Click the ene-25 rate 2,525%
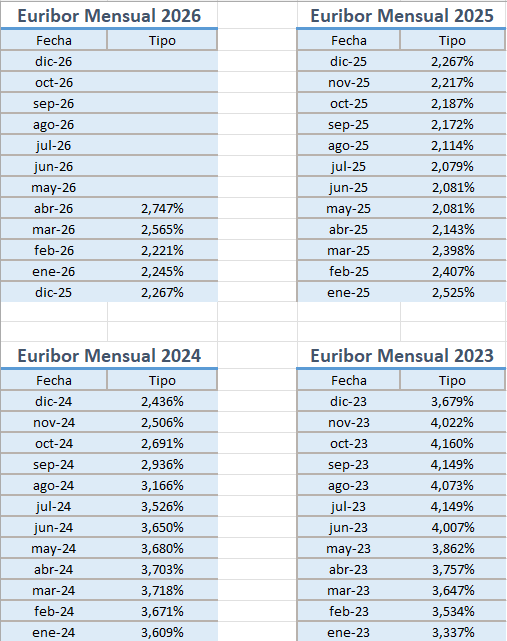The height and width of the screenshot is (641, 507). (453, 292)
